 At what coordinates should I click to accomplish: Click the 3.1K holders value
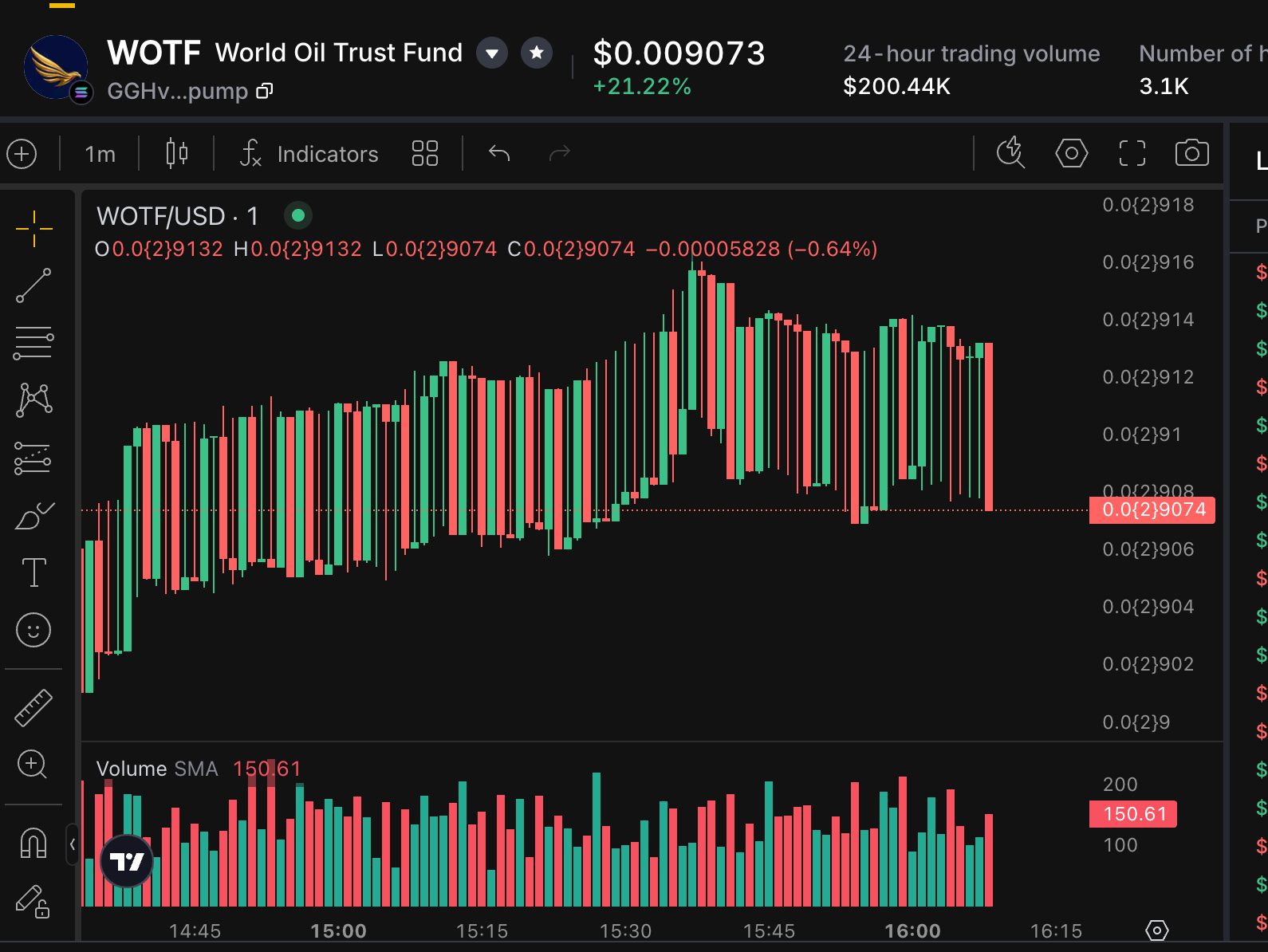tap(1164, 86)
